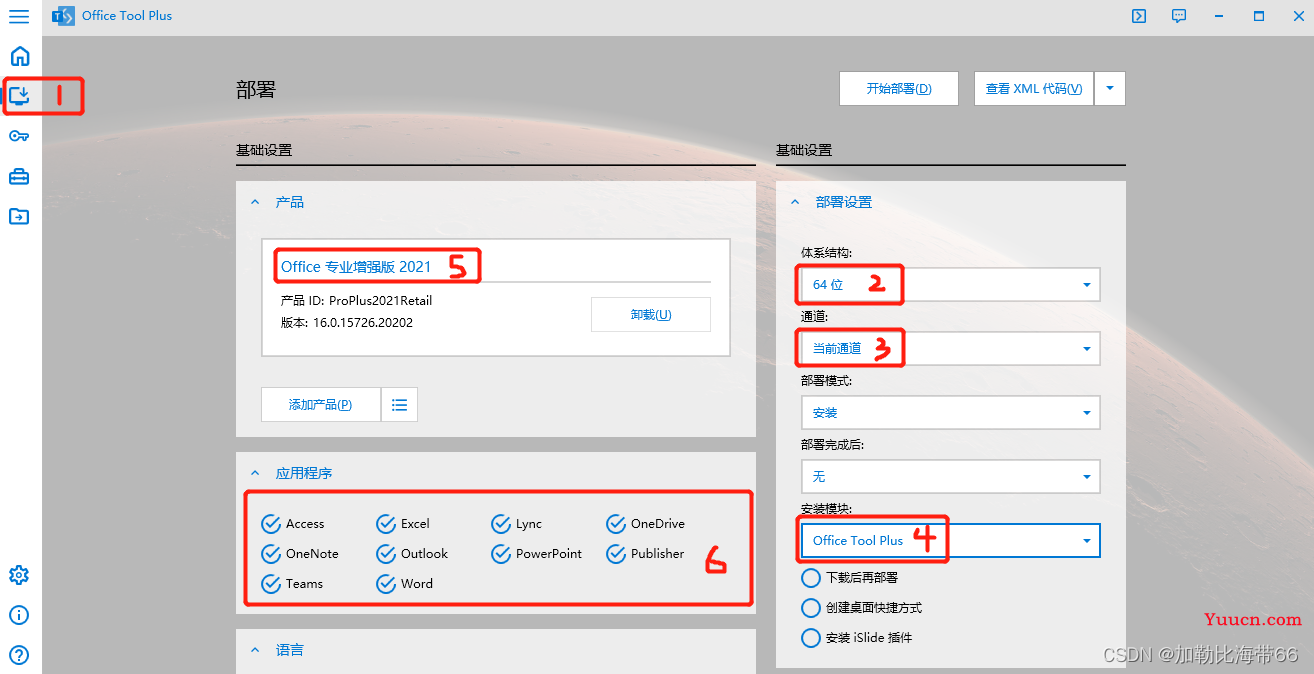Open the hamburger navigation menu
Viewport: 1314px width, 674px height.
coord(19,16)
